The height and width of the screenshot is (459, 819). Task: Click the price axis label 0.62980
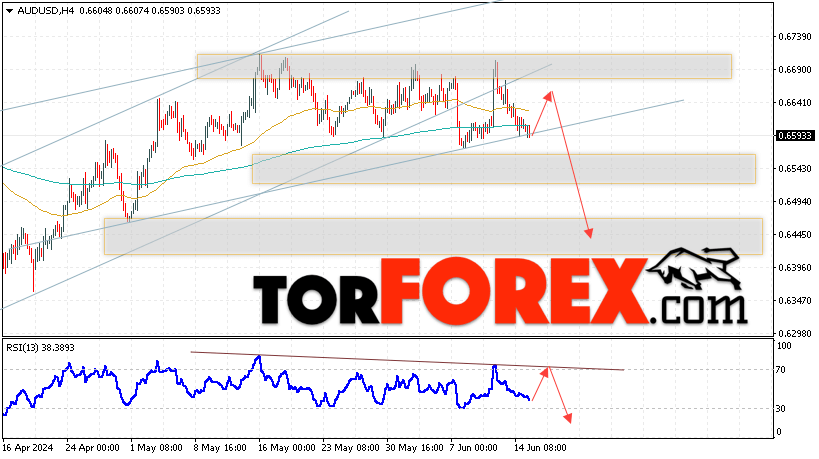click(x=795, y=333)
